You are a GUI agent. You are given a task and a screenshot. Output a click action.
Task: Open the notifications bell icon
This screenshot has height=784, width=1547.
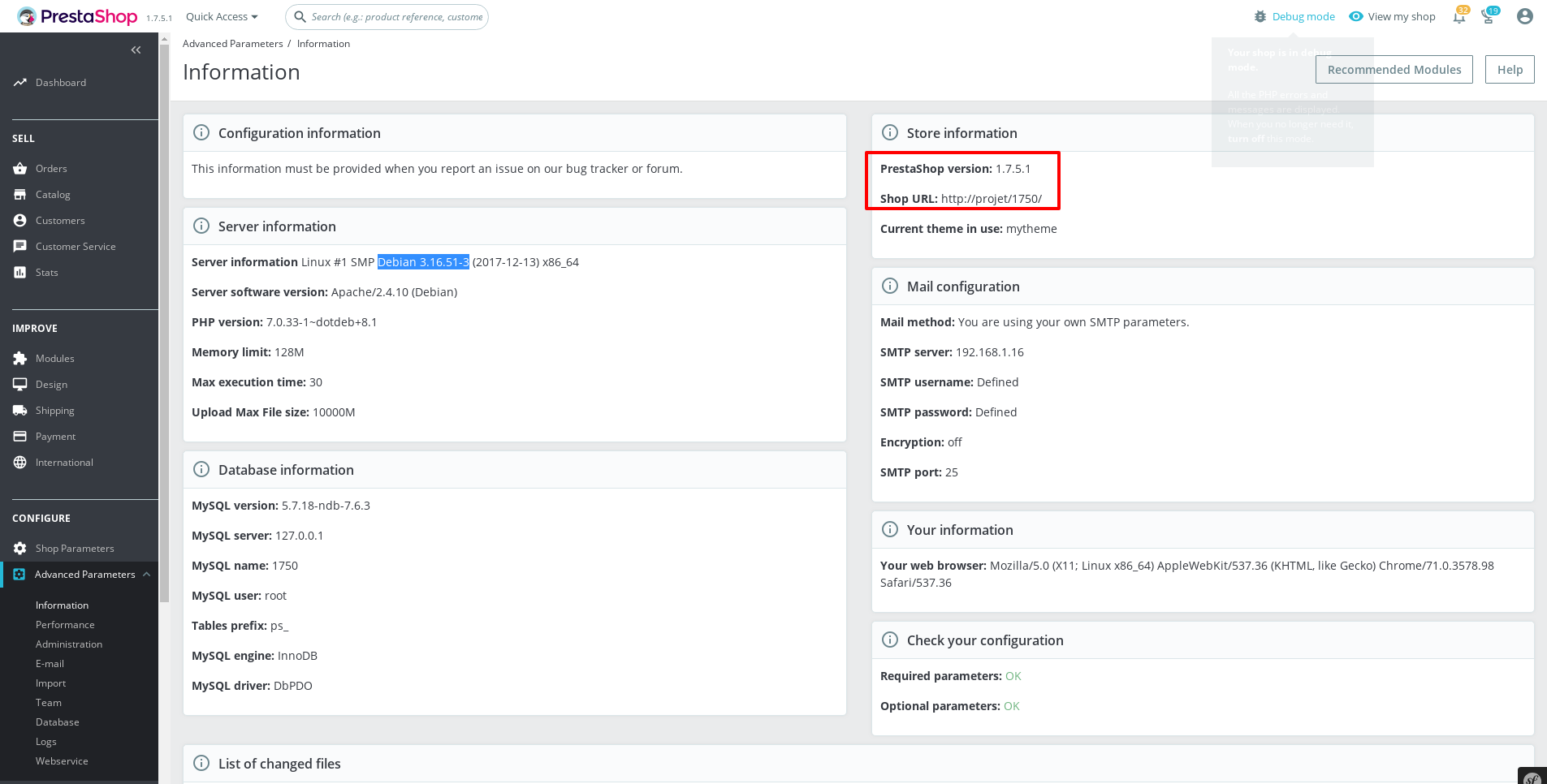(x=1459, y=16)
